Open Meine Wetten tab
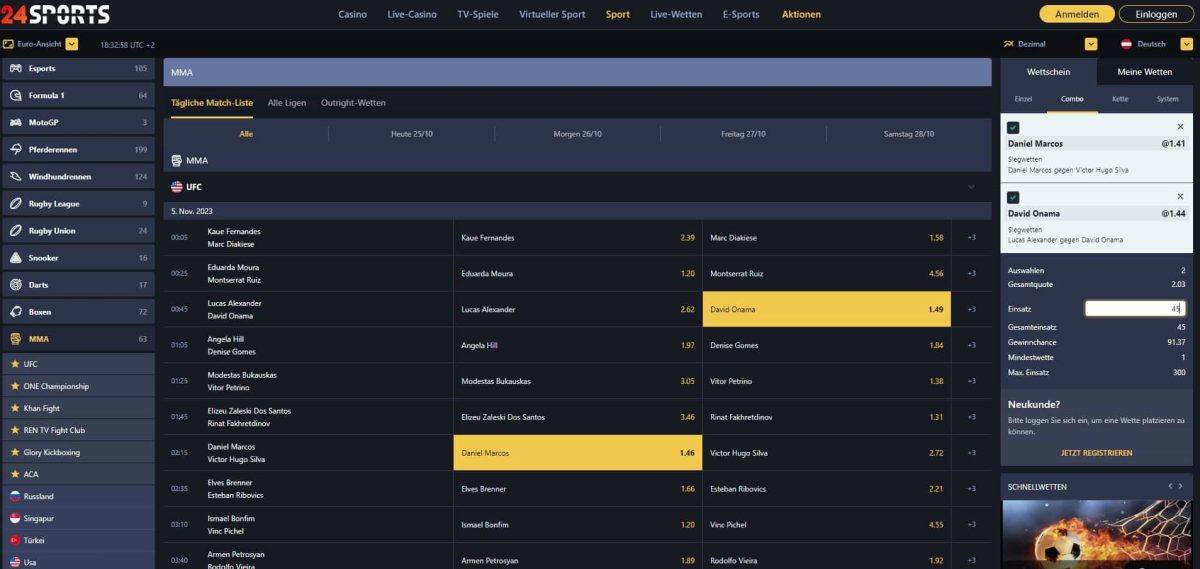Screen dimensions: 1200x569 [x=1145, y=72]
